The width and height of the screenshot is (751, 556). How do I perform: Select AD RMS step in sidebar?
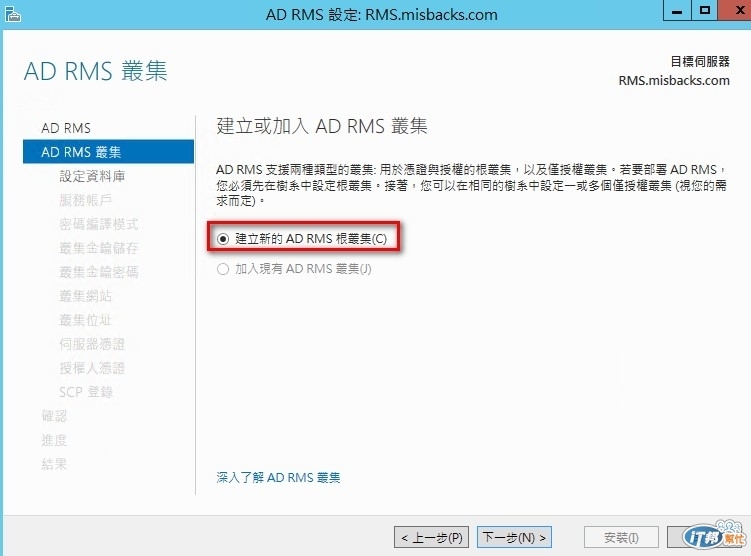click(x=66, y=128)
